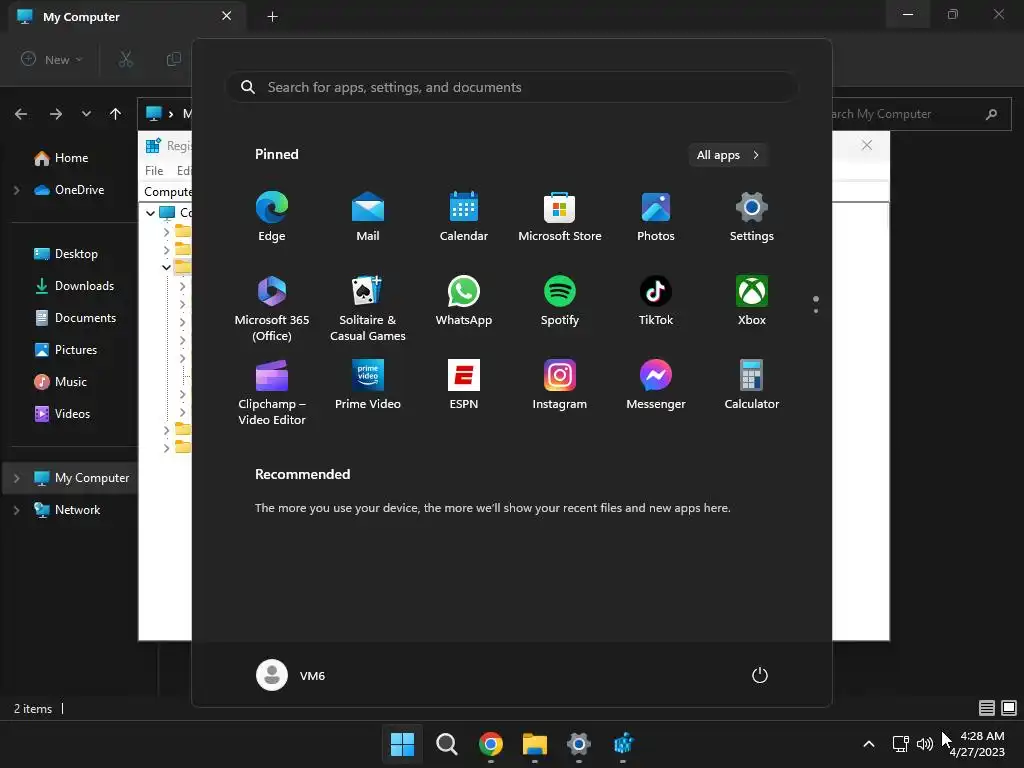Open Downloads folder in sidebar
Viewport: 1024px width, 768px height.
point(74,286)
